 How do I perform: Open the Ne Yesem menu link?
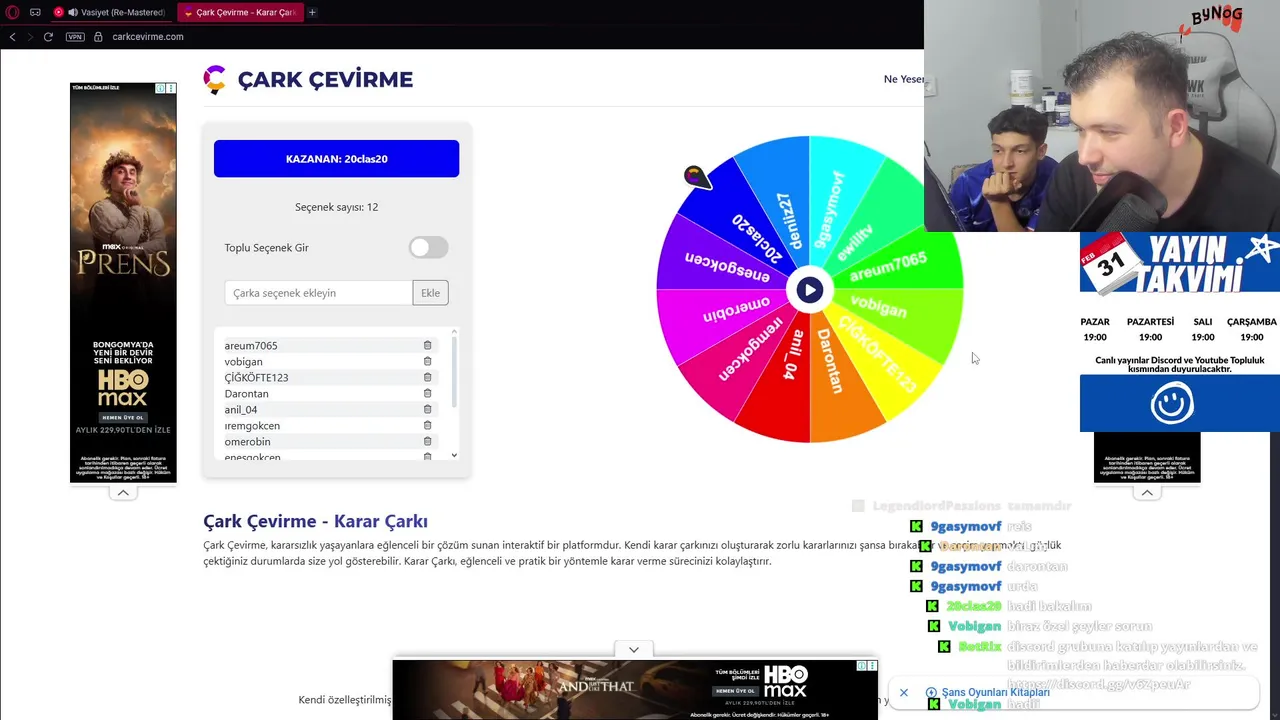903,79
